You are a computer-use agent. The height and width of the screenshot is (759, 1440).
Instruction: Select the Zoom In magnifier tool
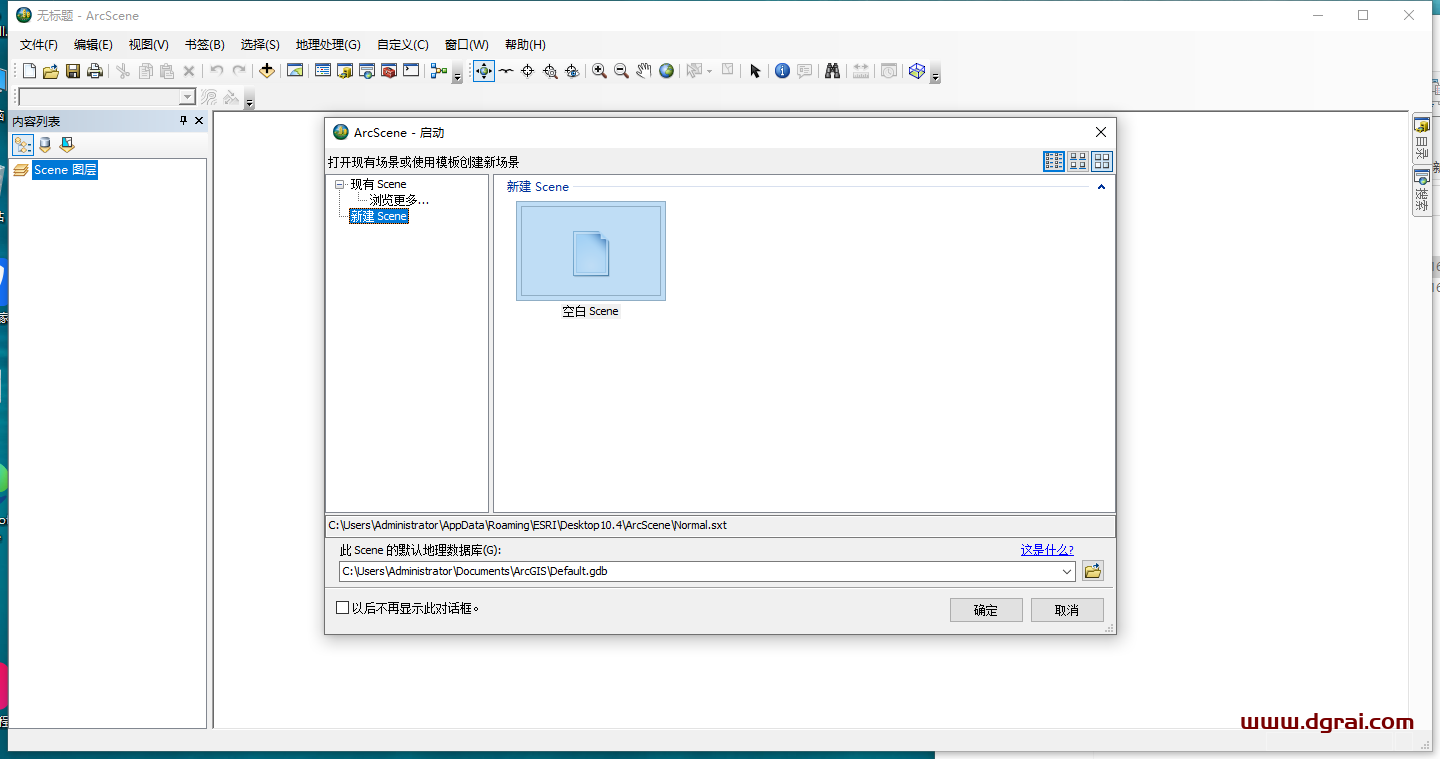[599, 71]
